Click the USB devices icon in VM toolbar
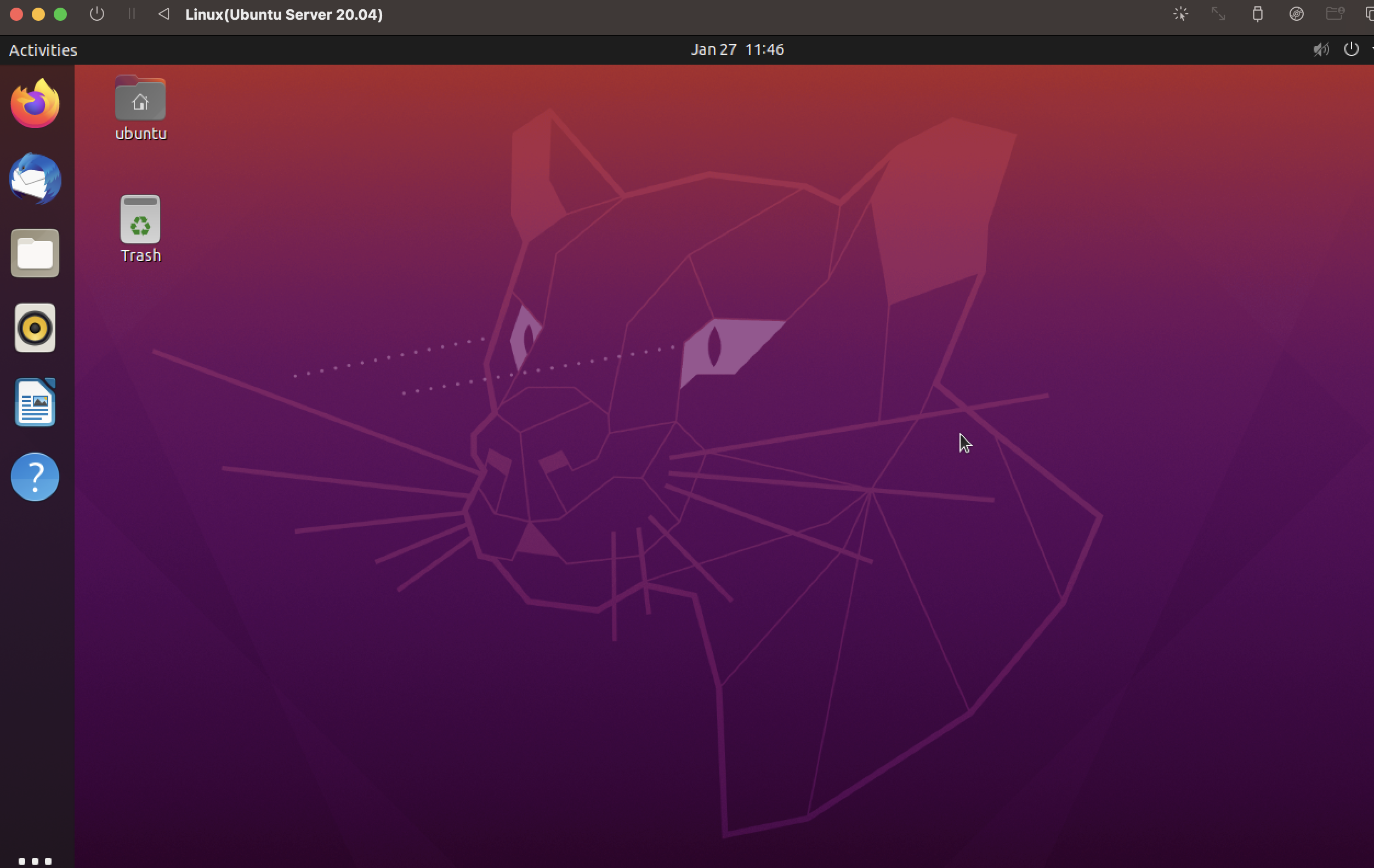This screenshot has width=1374, height=868. click(1257, 14)
